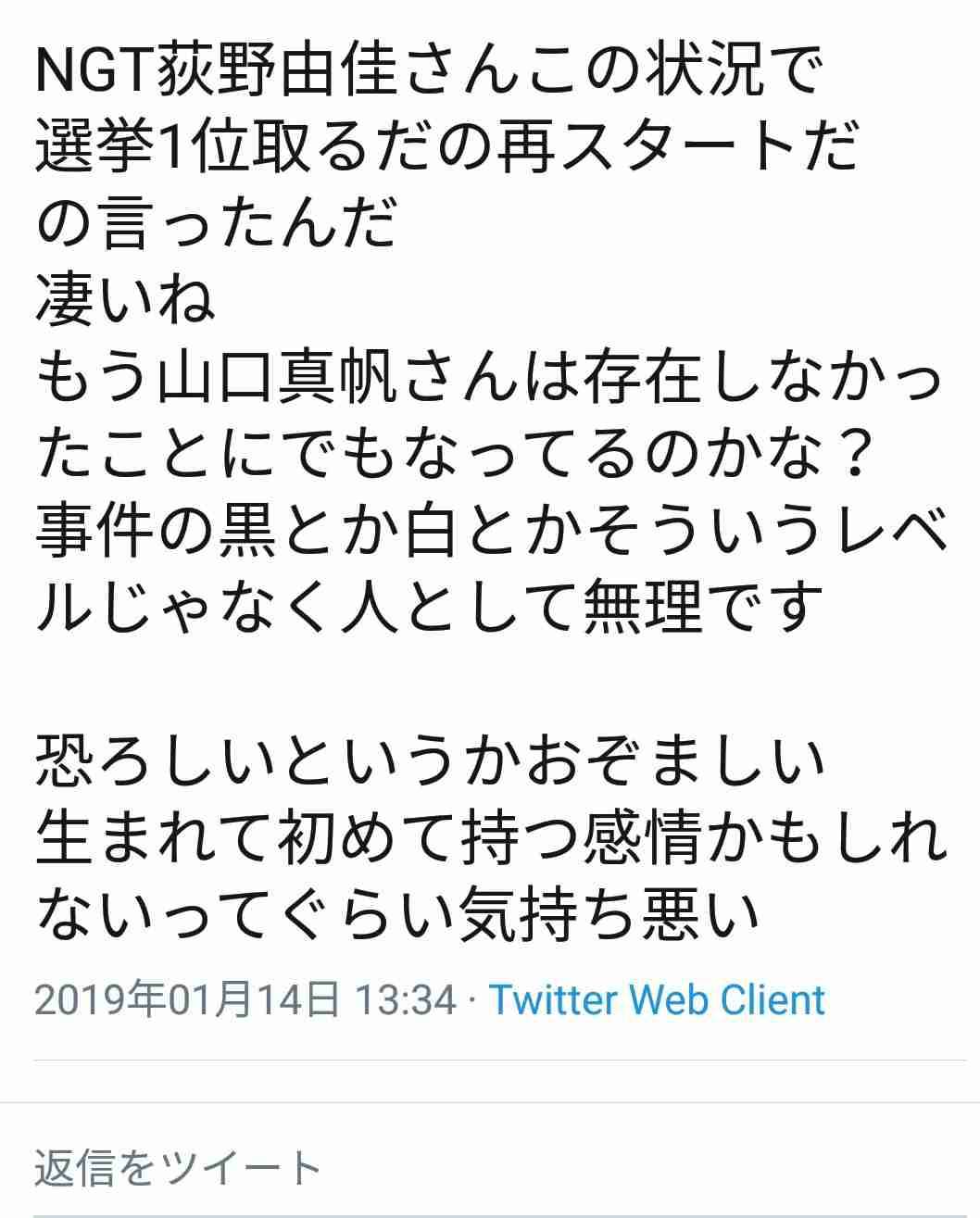Click the line の言ったんだ
Screen dimensions: 980x1218
217,224
